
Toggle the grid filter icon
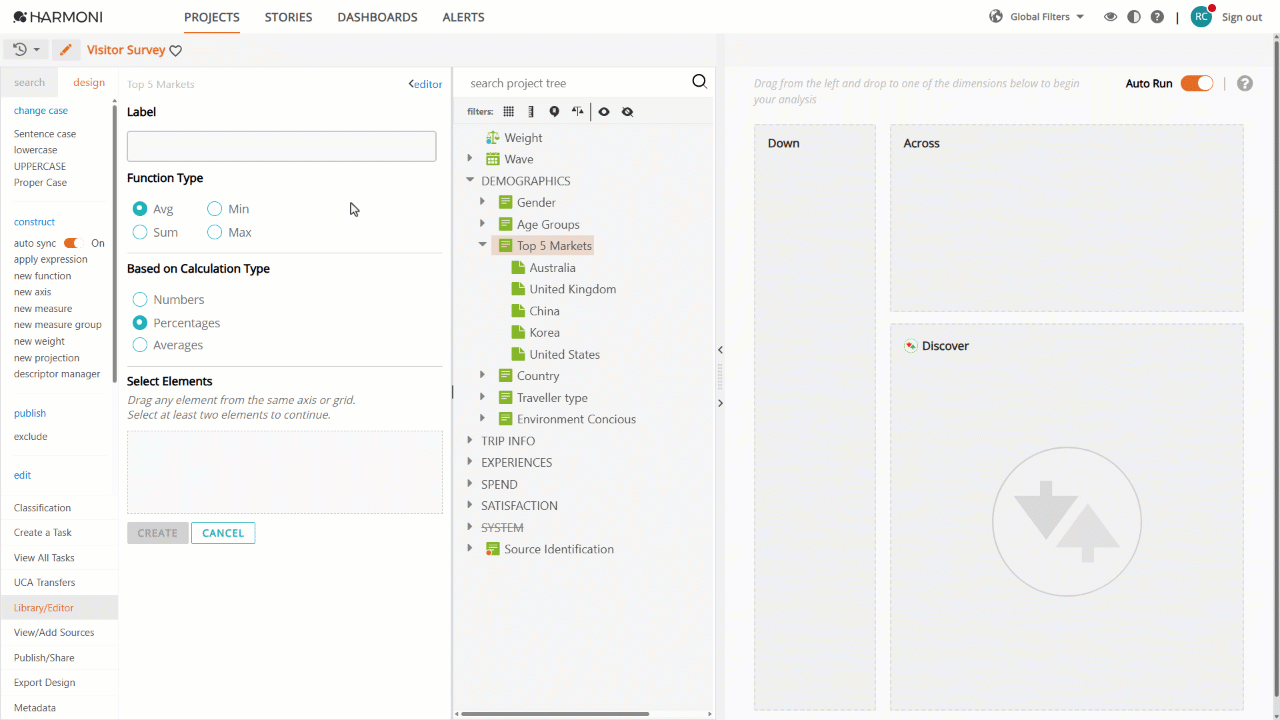[x=509, y=112]
